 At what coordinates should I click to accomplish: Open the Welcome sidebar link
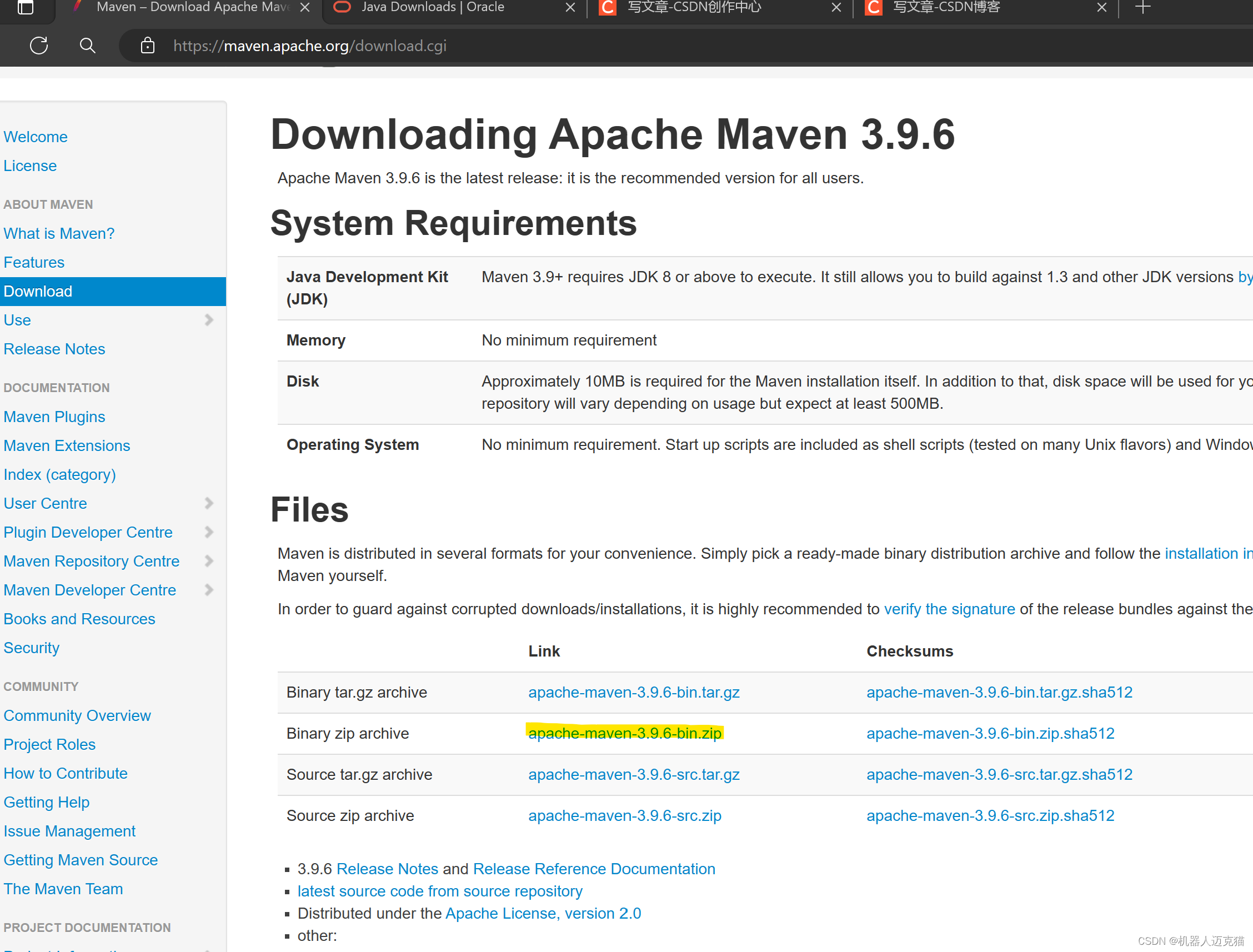pyautogui.click(x=35, y=137)
